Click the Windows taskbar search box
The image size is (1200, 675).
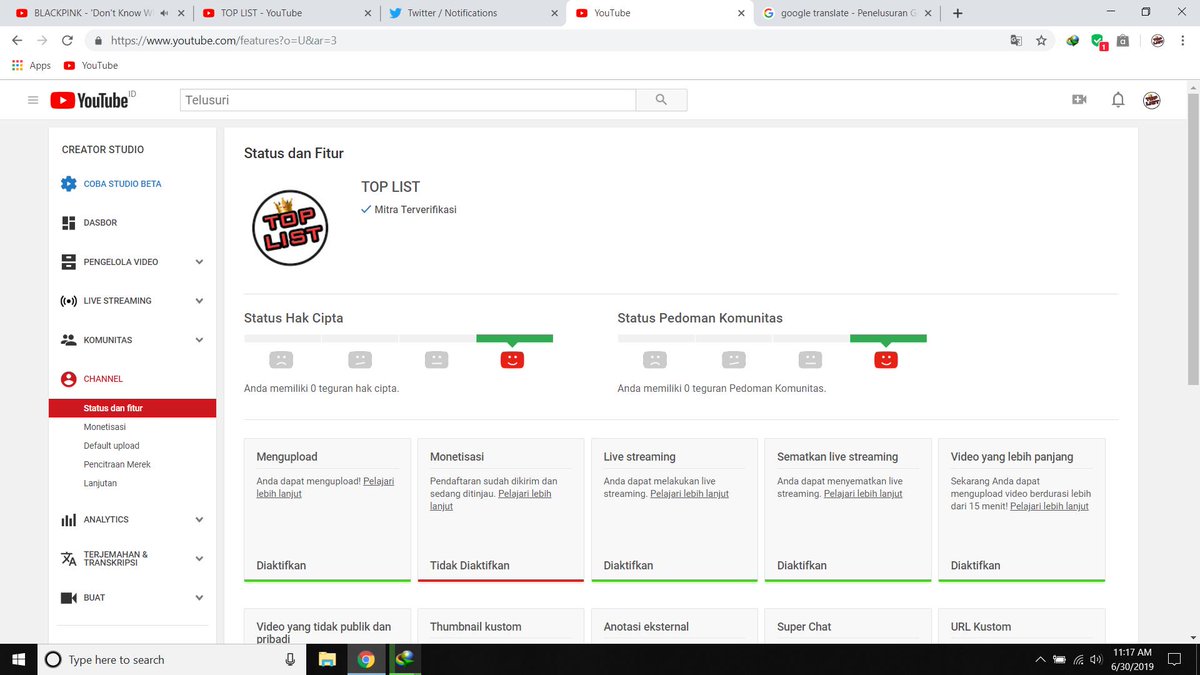(x=170, y=659)
